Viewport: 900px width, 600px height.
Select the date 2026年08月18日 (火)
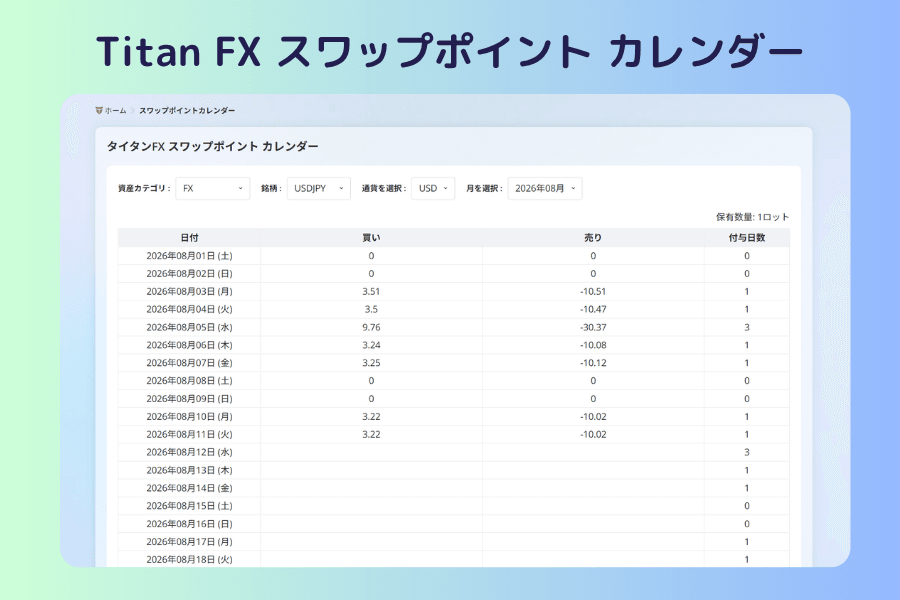coord(189,559)
